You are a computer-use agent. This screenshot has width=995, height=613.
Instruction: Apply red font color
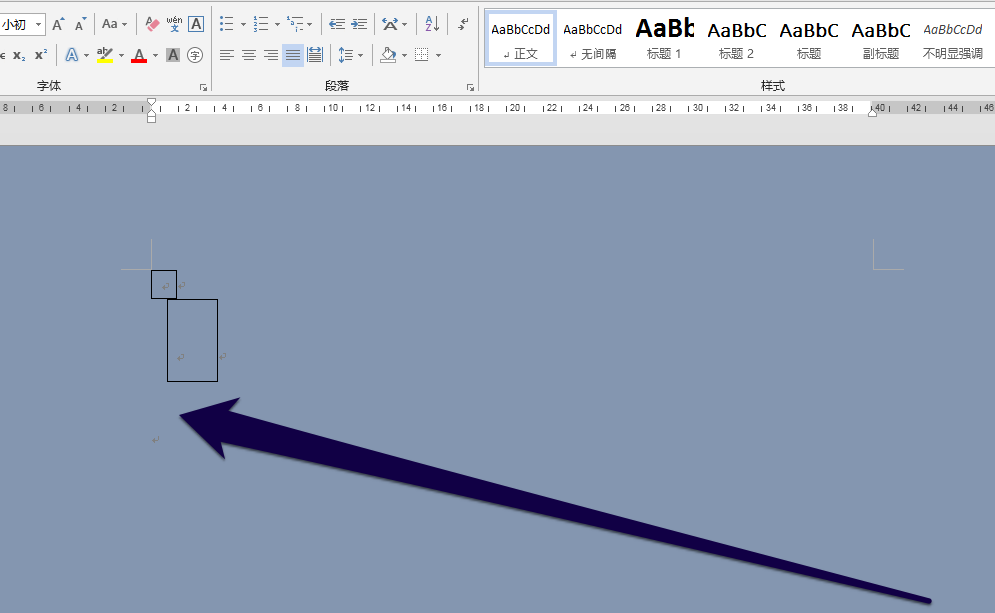(139, 55)
